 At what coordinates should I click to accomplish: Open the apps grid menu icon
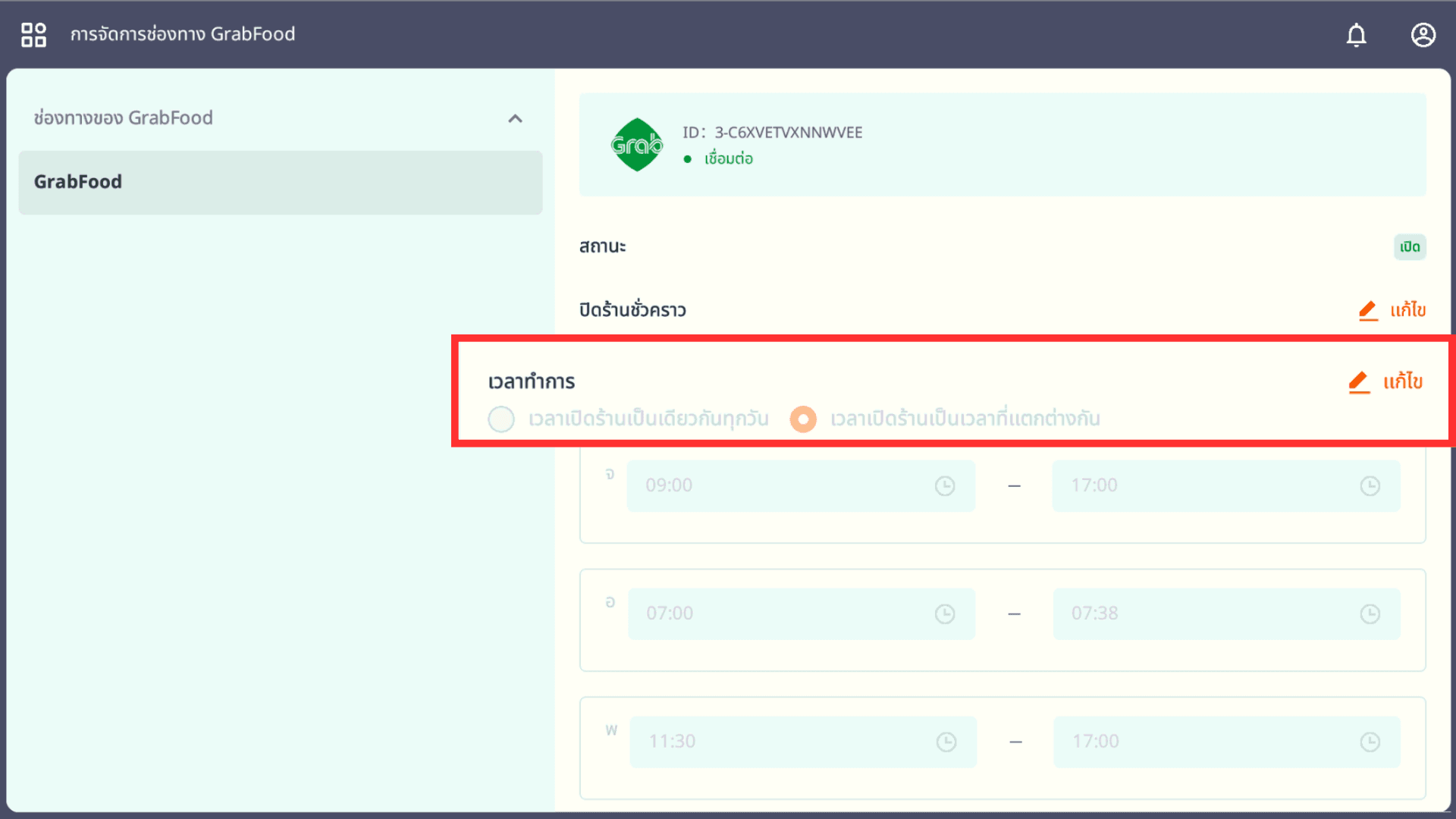coord(33,34)
